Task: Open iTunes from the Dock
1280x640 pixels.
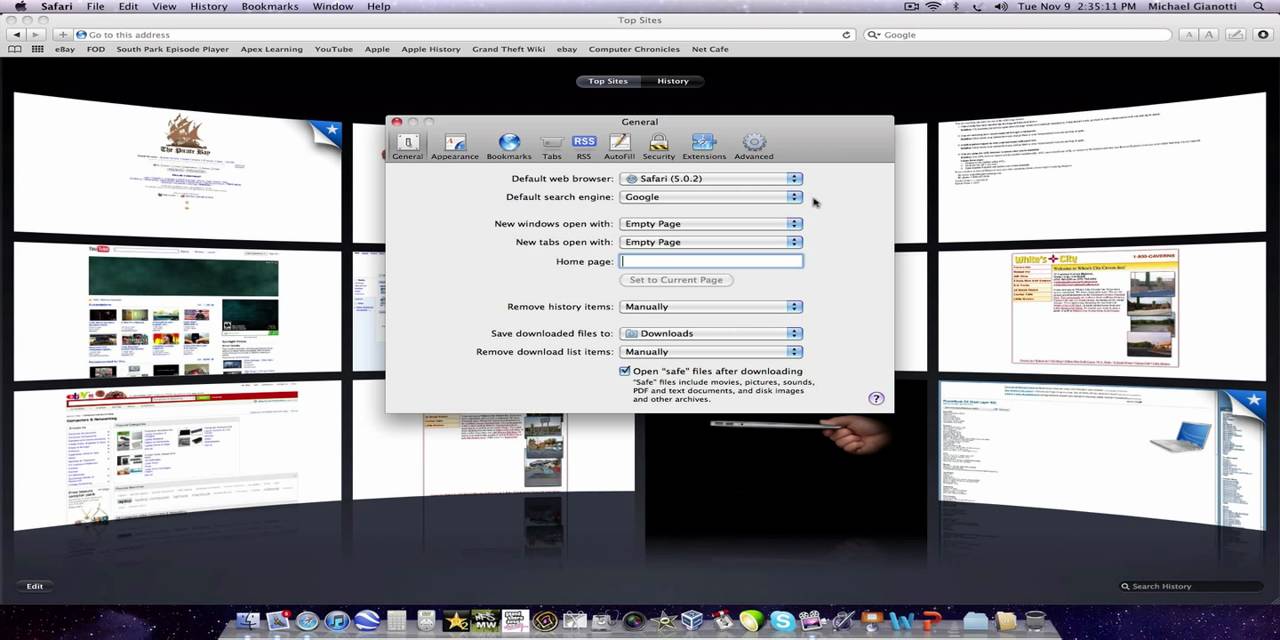Action: [337, 621]
